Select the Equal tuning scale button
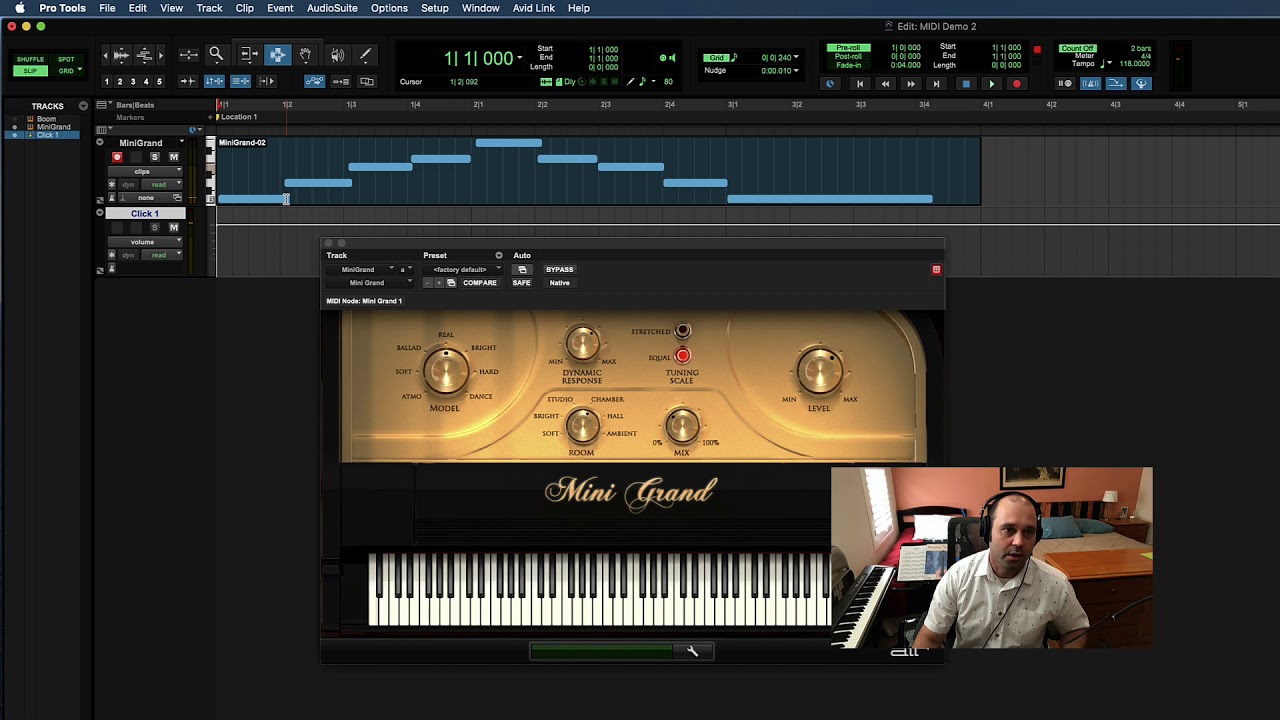Viewport: 1280px width, 720px height. (x=682, y=355)
